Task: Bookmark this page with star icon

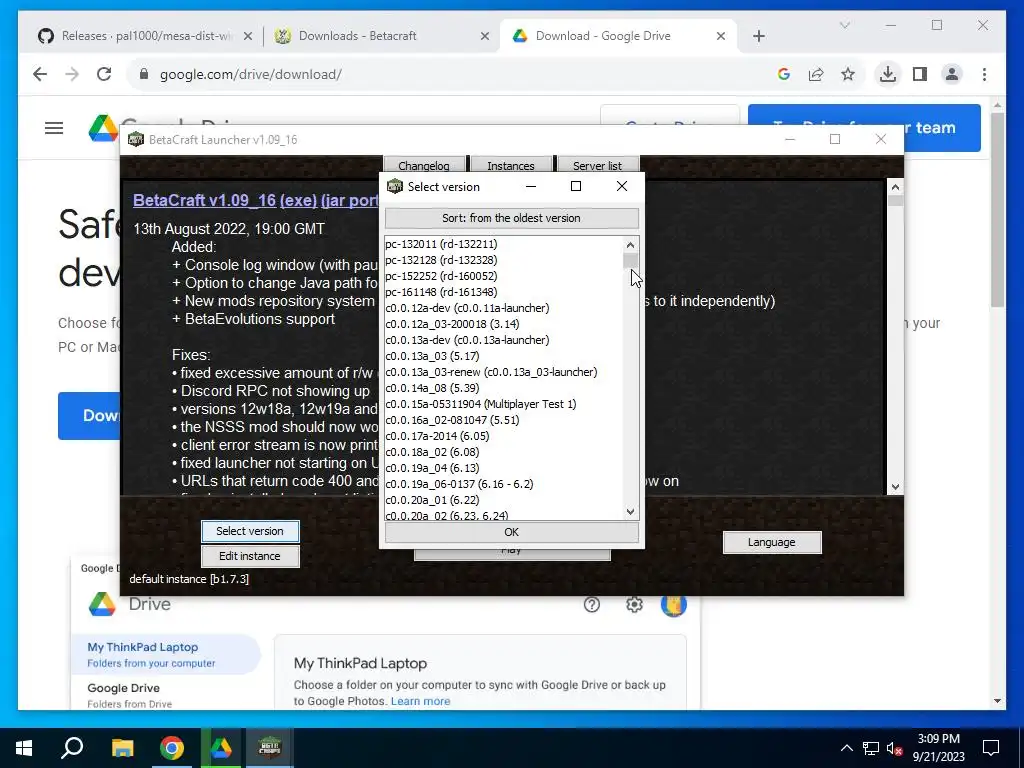Action: 848,74
